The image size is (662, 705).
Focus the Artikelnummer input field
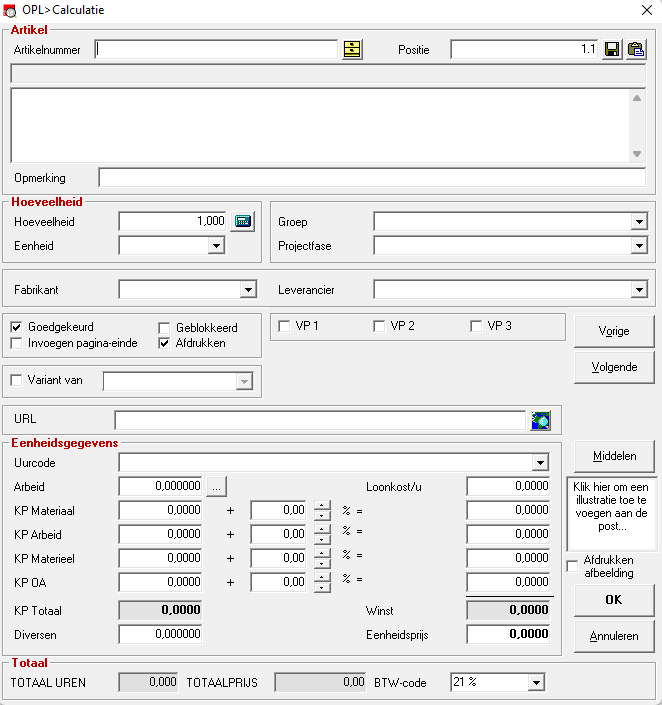point(216,49)
